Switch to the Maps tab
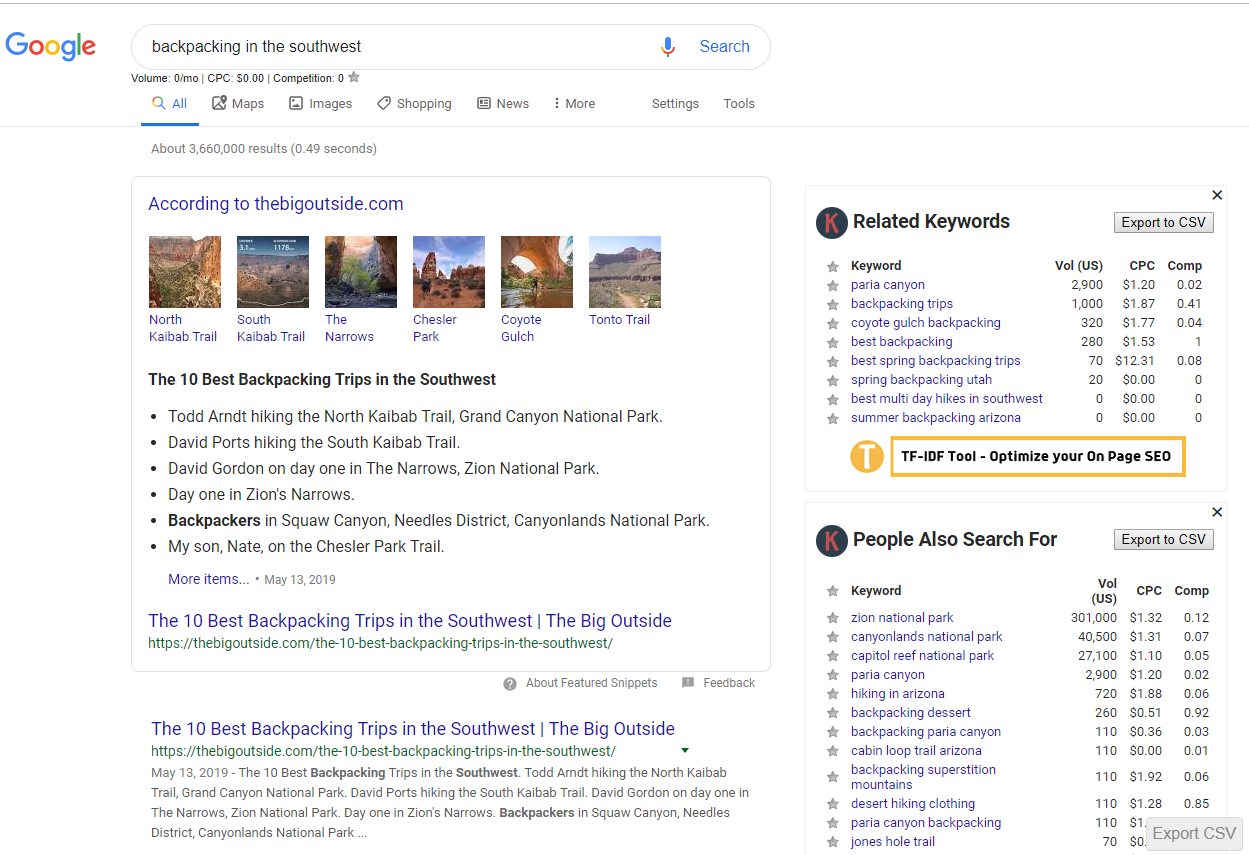Image resolution: width=1249 pixels, height=855 pixels. pos(238,104)
